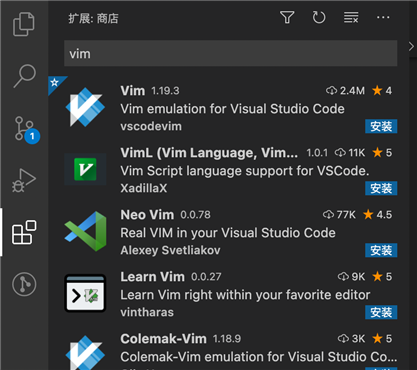Install the Learn Vim extension
Screen dimensions: 417x370
coord(381,312)
